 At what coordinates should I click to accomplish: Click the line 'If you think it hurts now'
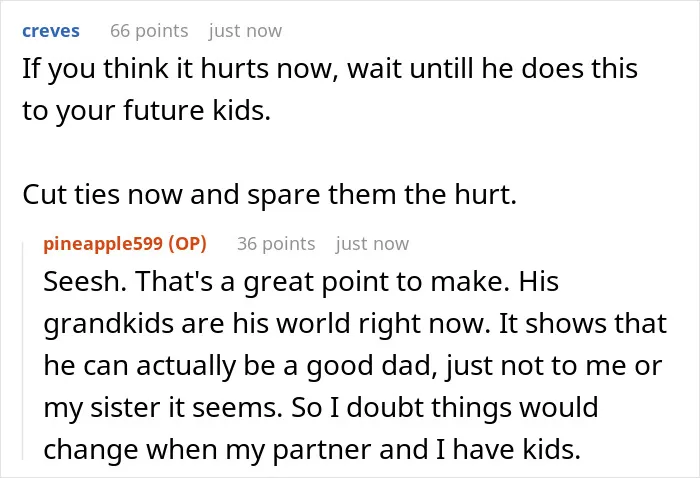click(330, 69)
